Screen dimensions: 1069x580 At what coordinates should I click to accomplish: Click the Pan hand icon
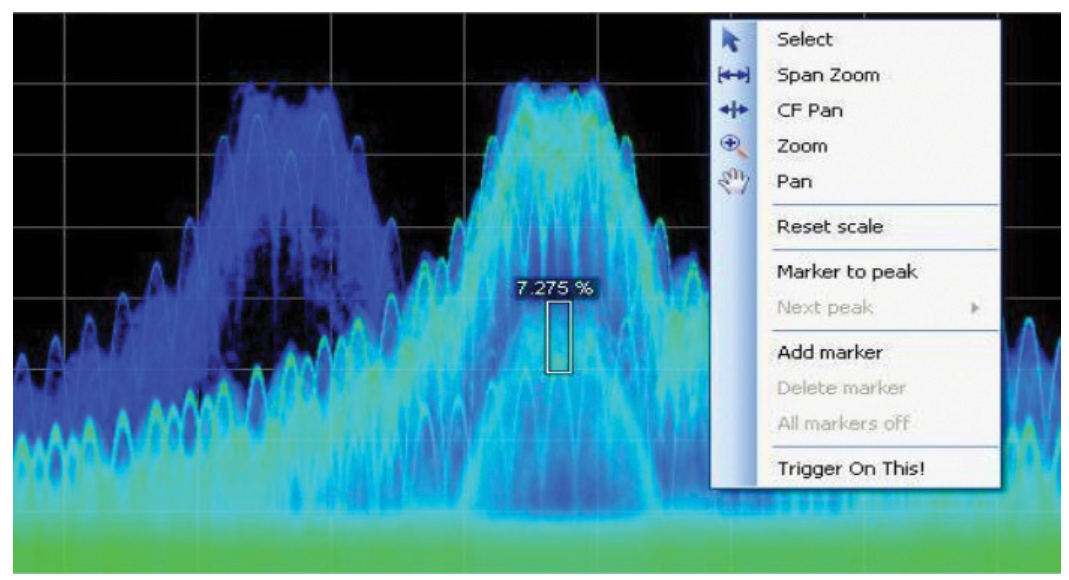733,182
